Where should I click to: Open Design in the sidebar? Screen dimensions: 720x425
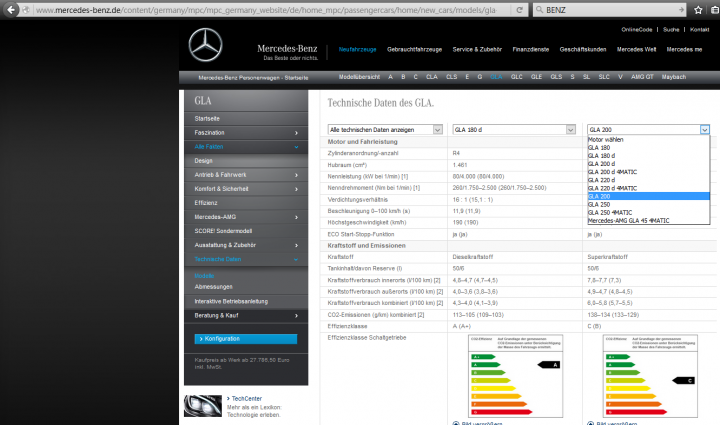[x=246, y=161]
